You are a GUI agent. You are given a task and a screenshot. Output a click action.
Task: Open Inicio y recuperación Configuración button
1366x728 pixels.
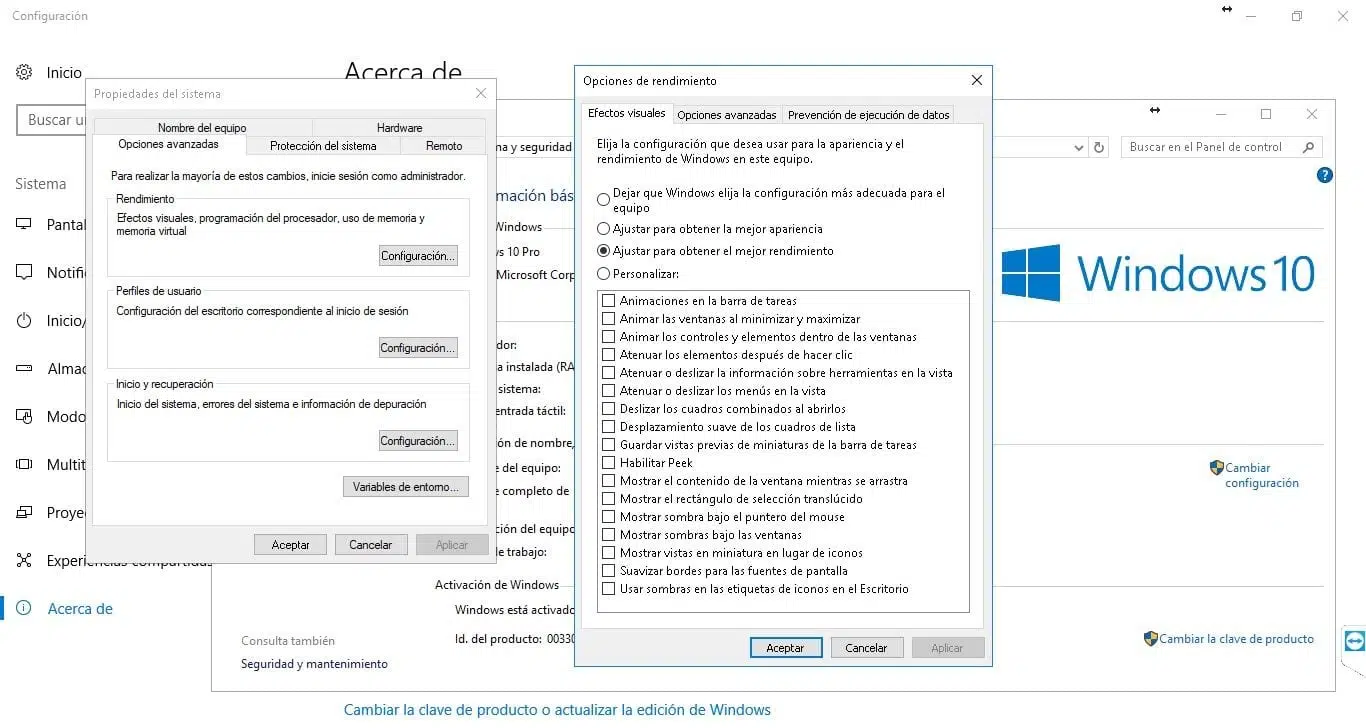coord(418,441)
